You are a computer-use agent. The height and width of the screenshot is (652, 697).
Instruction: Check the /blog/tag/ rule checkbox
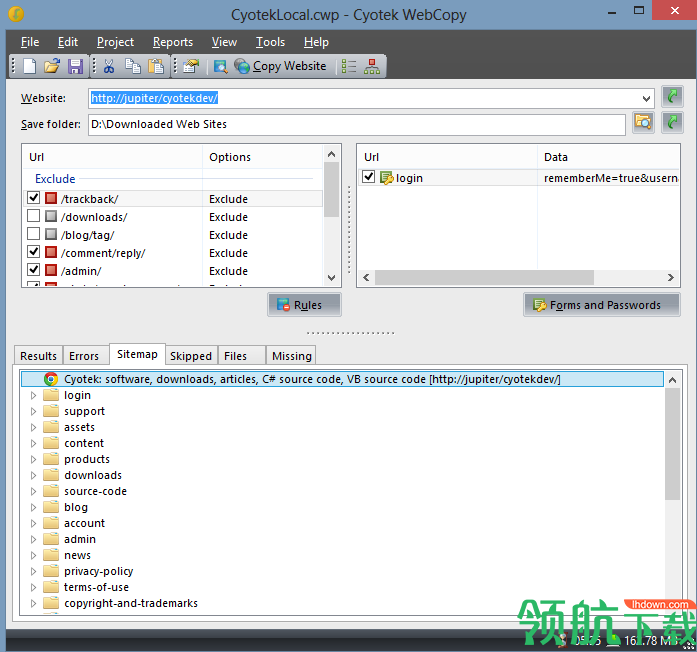click(x=33, y=233)
